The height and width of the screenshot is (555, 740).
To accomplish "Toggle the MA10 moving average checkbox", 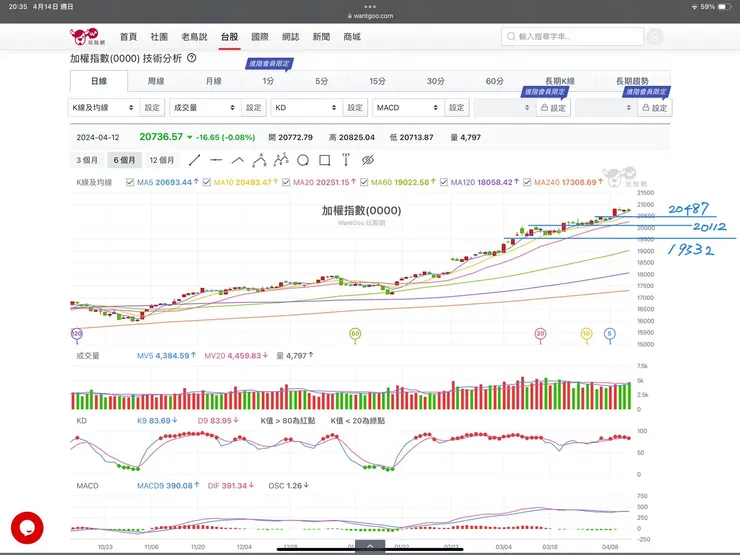I will click(x=207, y=182).
